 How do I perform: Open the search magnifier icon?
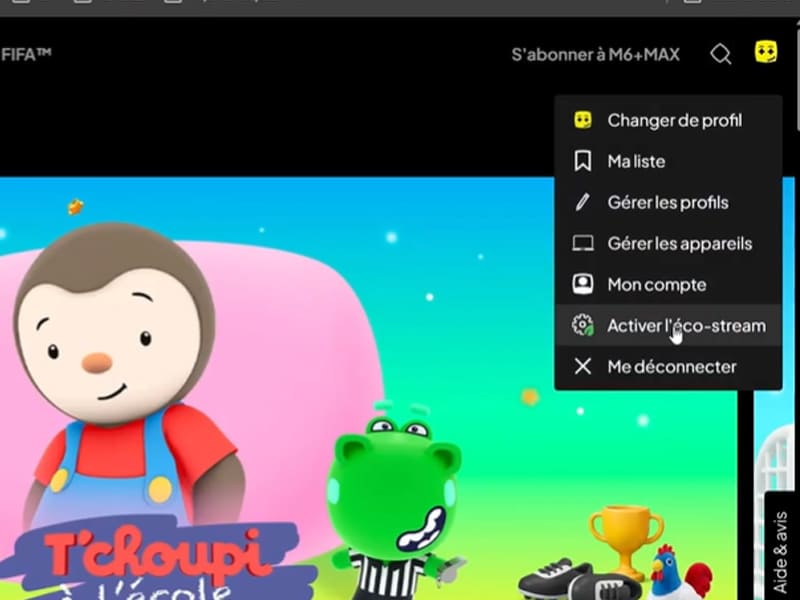(x=720, y=54)
